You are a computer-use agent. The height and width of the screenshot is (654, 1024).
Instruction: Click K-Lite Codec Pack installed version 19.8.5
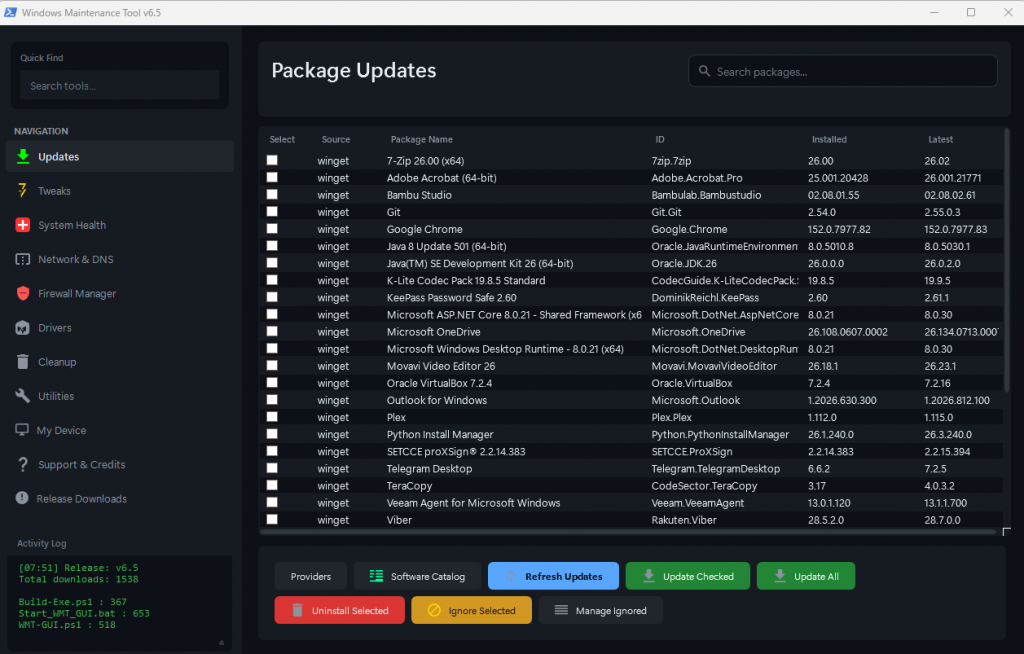tap(821, 280)
